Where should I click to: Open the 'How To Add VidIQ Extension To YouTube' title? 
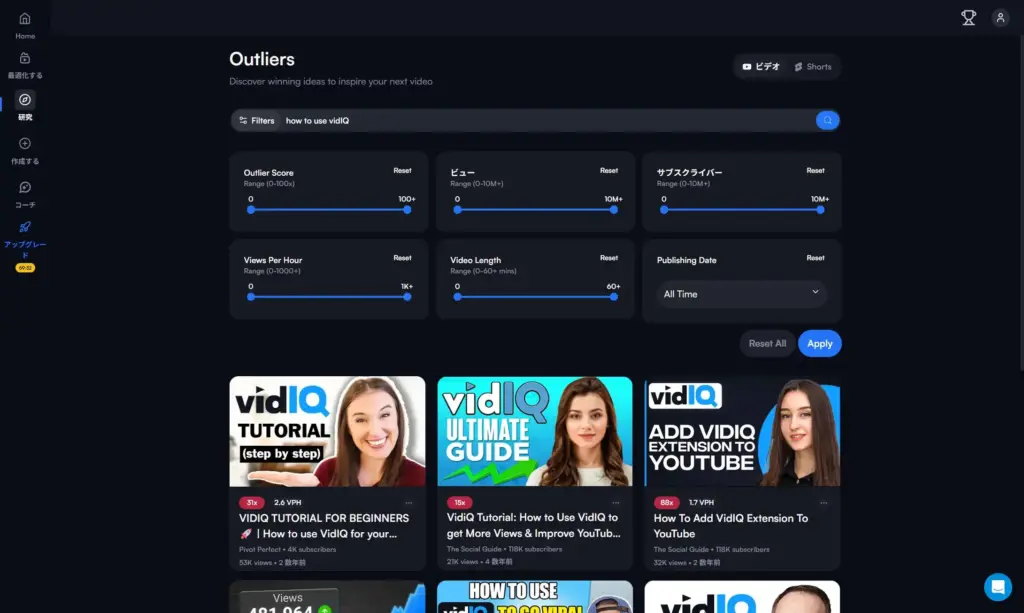click(x=731, y=526)
